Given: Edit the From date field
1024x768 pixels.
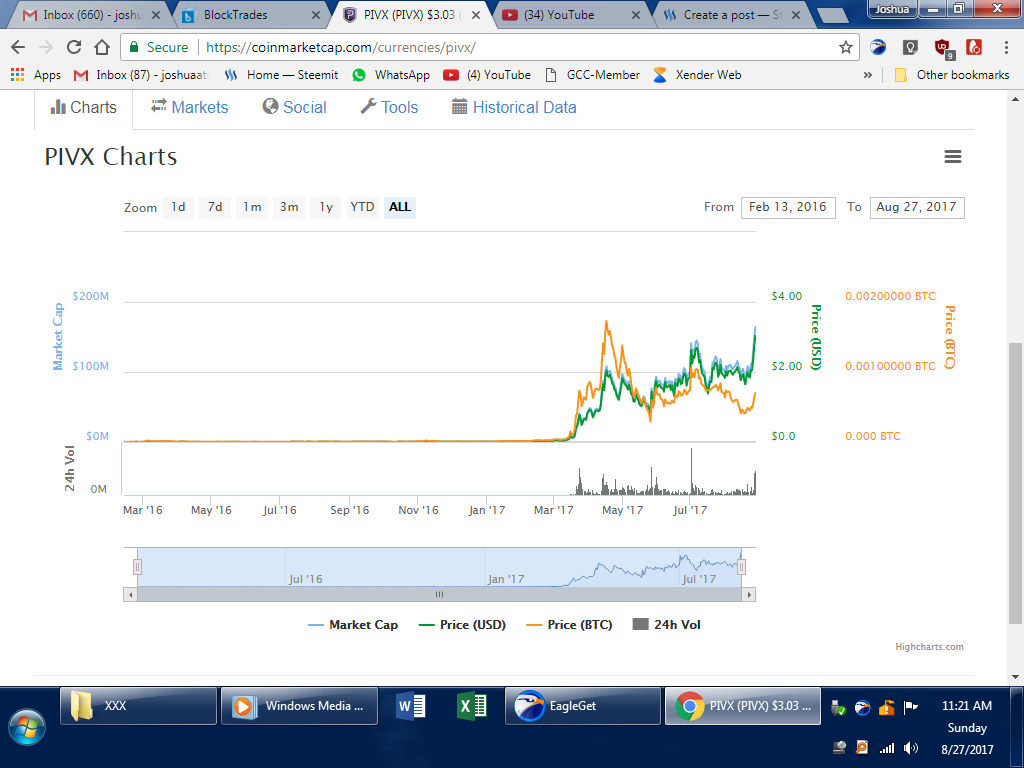Looking at the screenshot, I should pos(788,208).
